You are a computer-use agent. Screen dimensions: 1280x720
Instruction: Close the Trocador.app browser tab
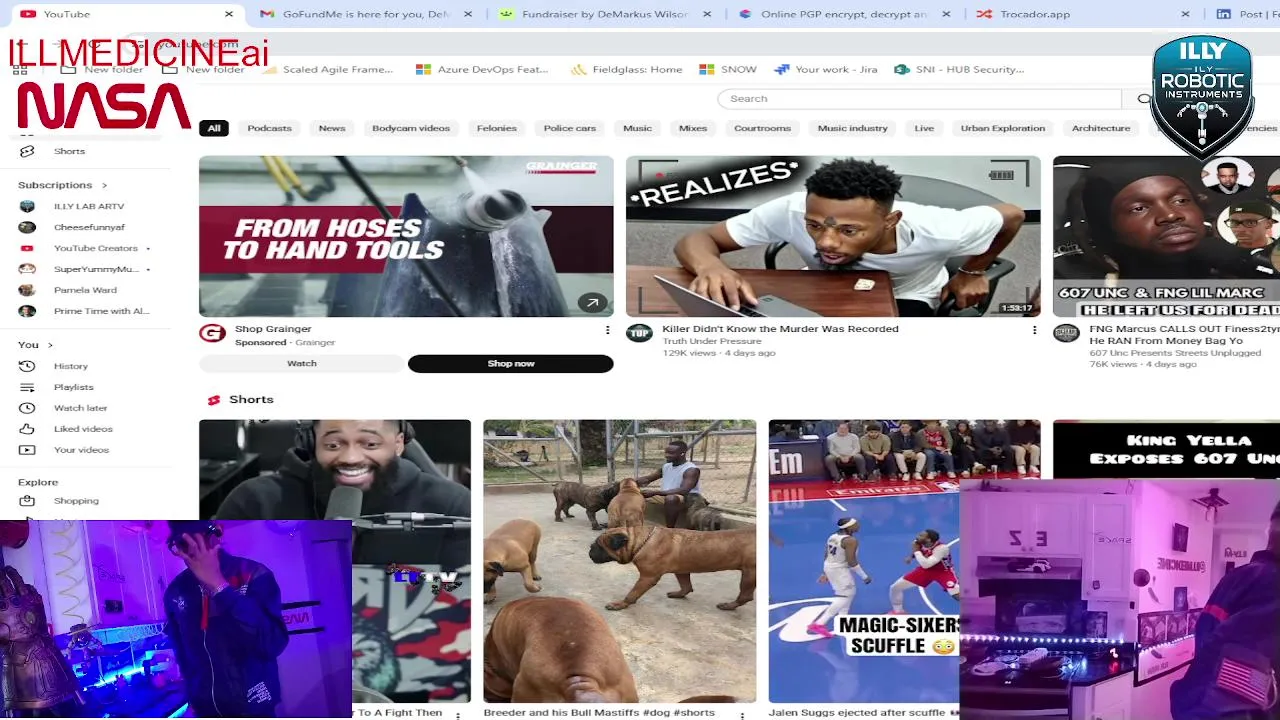click(x=1185, y=14)
